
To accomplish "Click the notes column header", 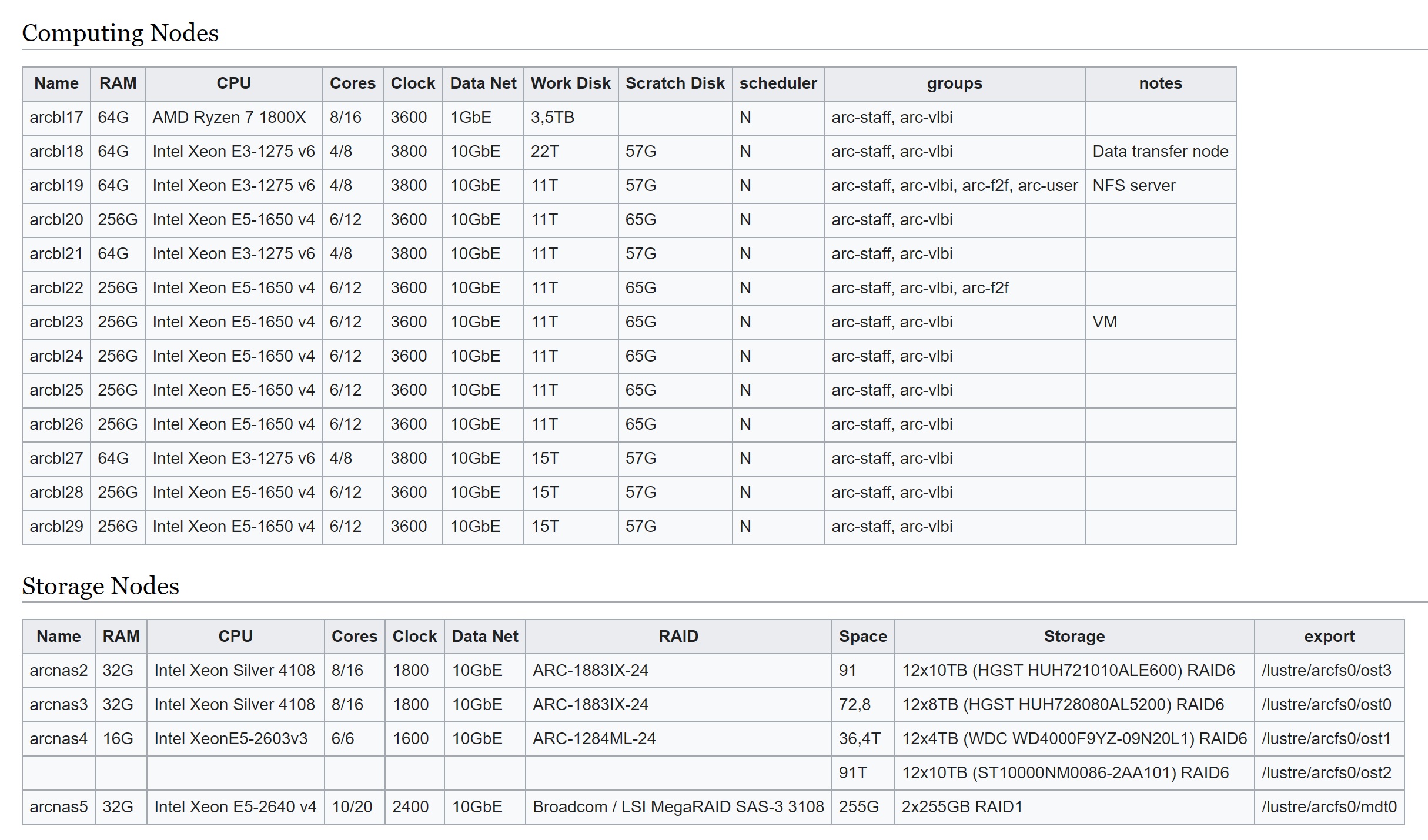I will point(1161,83).
